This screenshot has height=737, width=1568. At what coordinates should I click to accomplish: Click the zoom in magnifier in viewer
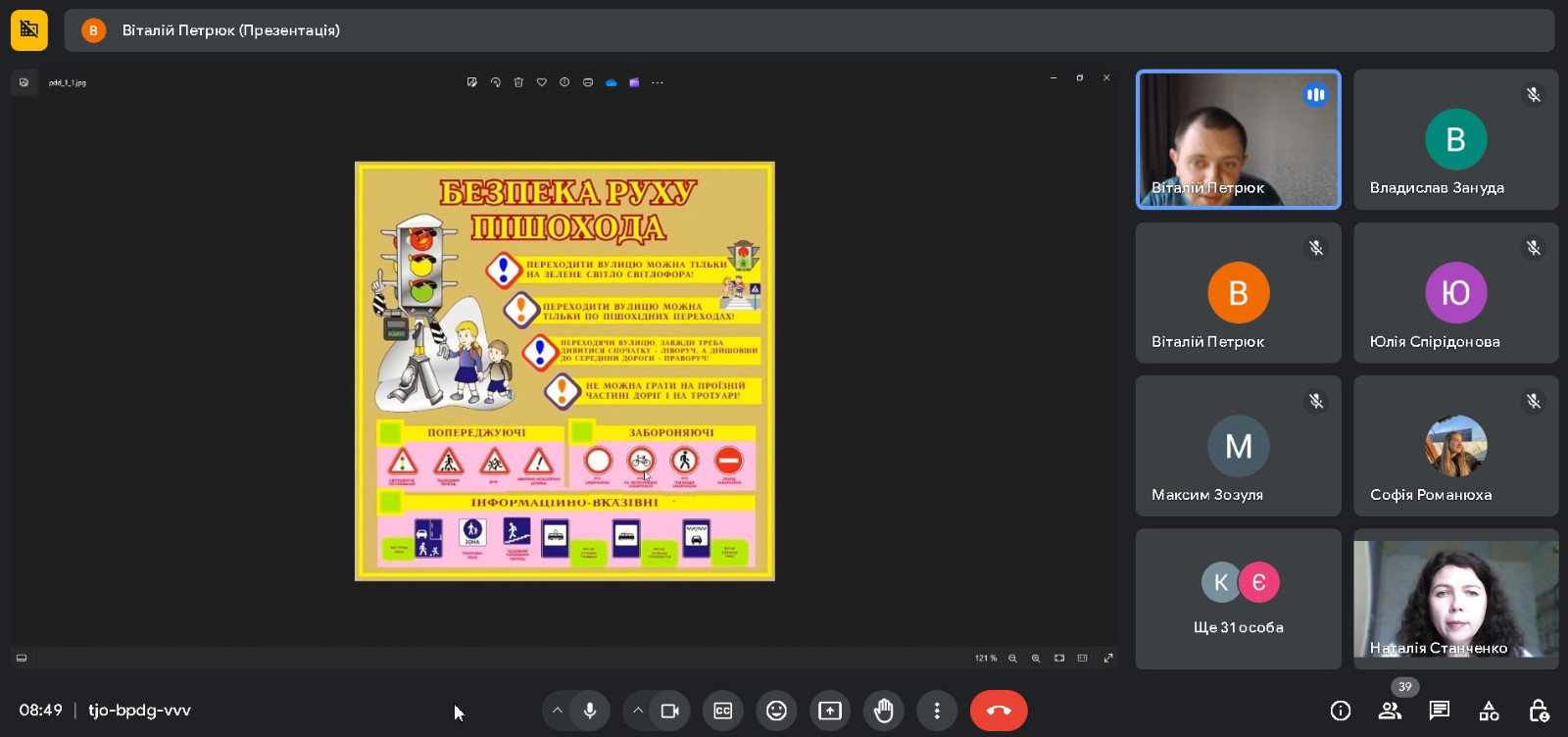[x=1036, y=658]
